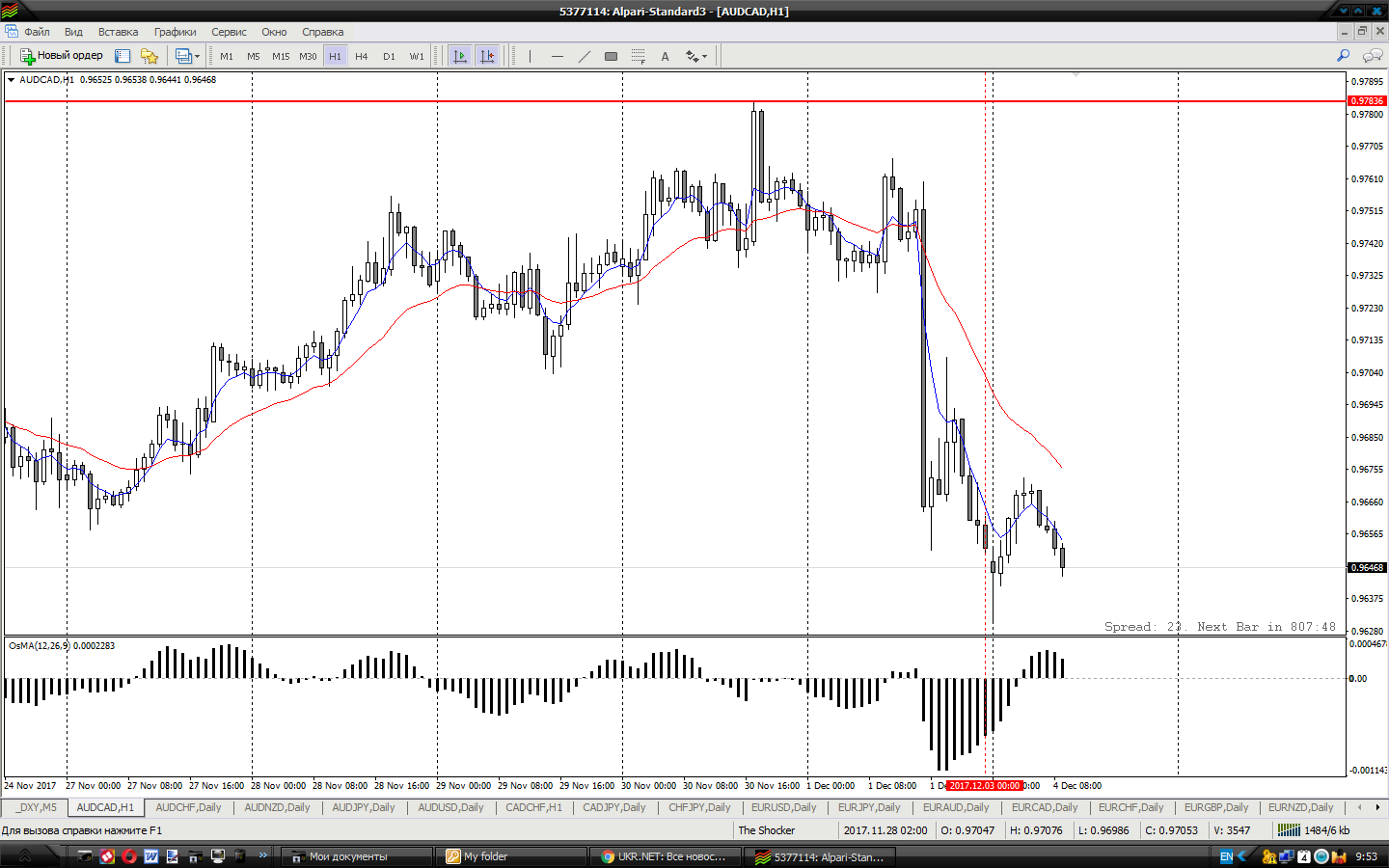This screenshot has height=868, width=1389.
Task: Open the Графики menu
Action: (175, 32)
